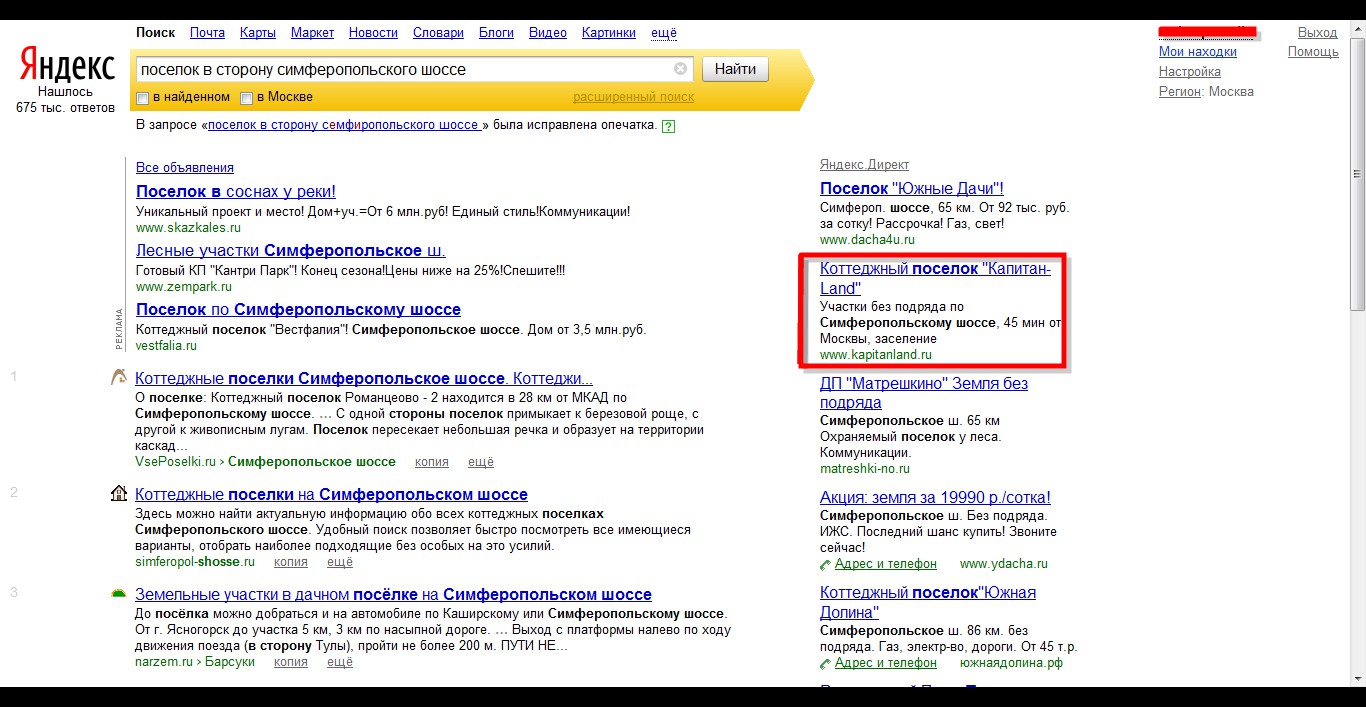Click the Yandex logo
1366x707 pixels.
point(67,66)
